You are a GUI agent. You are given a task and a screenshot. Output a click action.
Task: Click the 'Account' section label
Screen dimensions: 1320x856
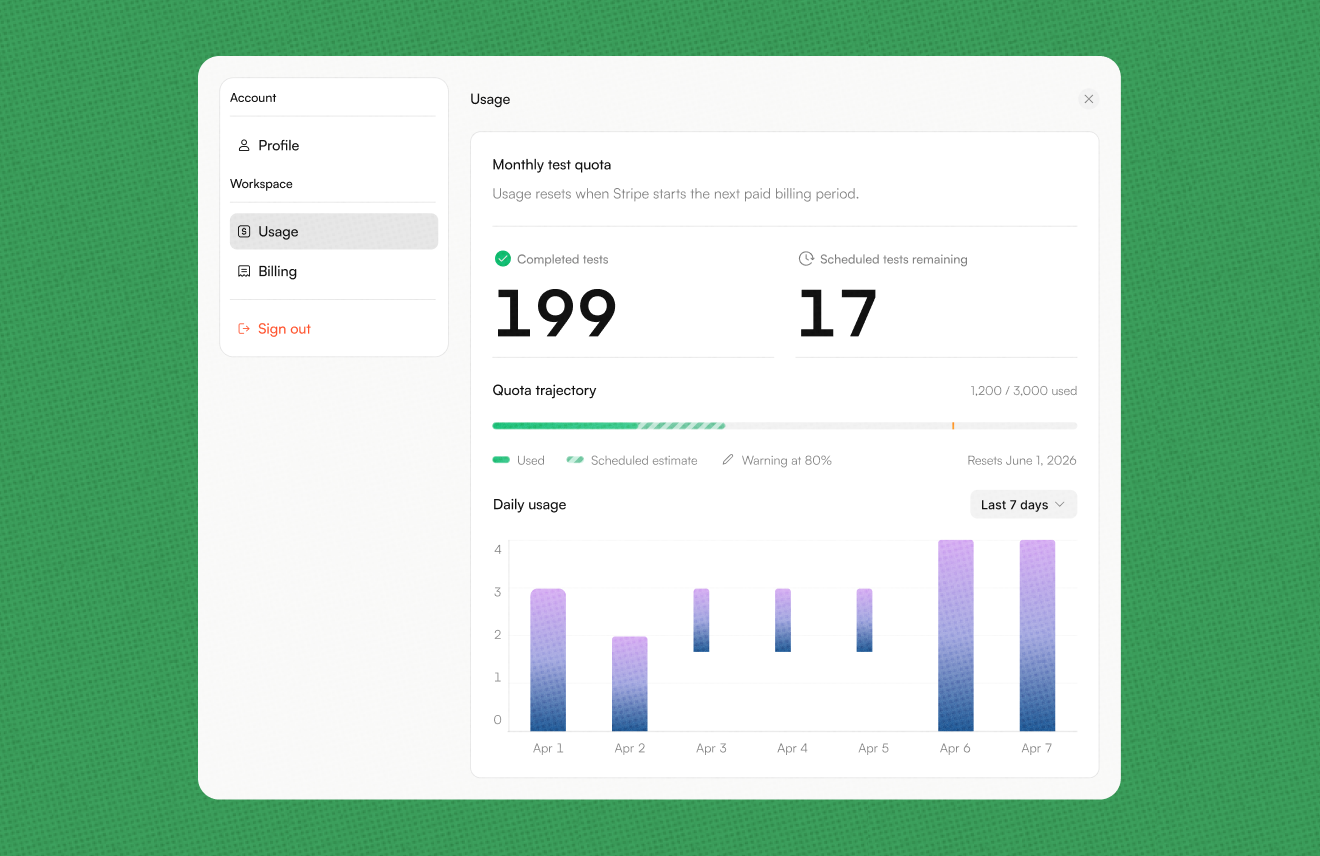[x=253, y=97]
